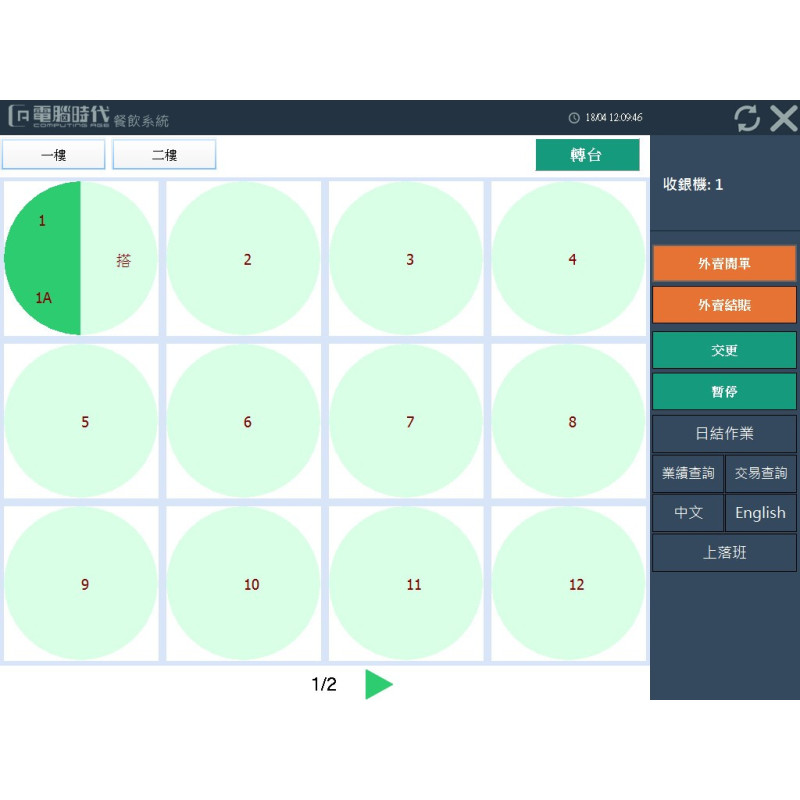
Task: Choose the occupied table 1 green half
Action: (43, 259)
